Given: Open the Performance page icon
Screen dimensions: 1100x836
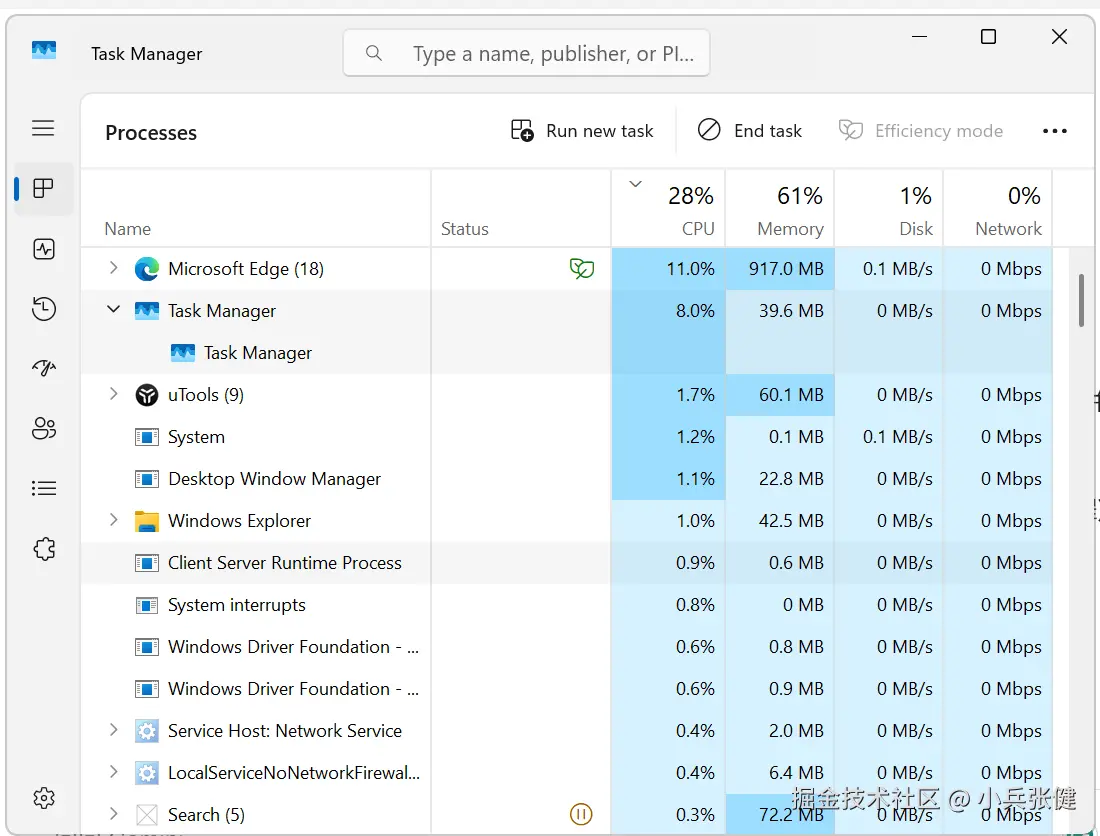Looking at the screenshot, I should 43,249.
